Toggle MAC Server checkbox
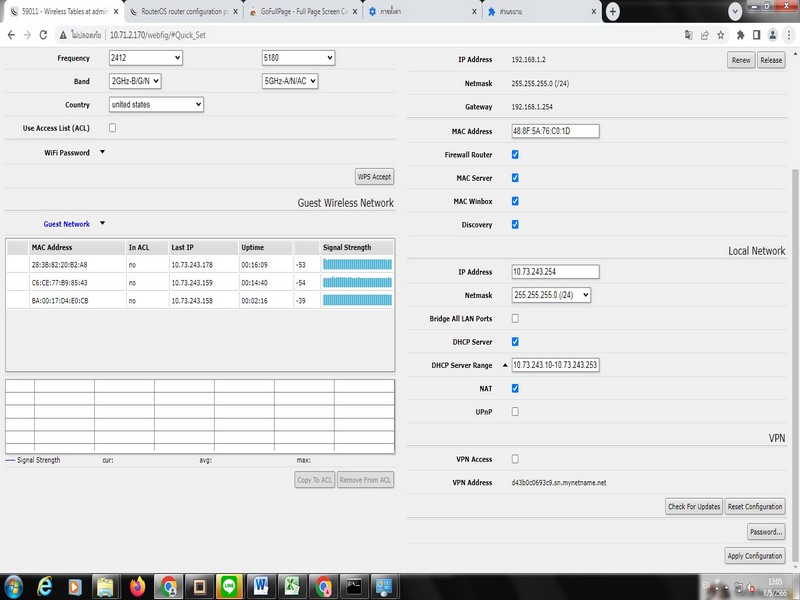 click(x=515, y=178)
